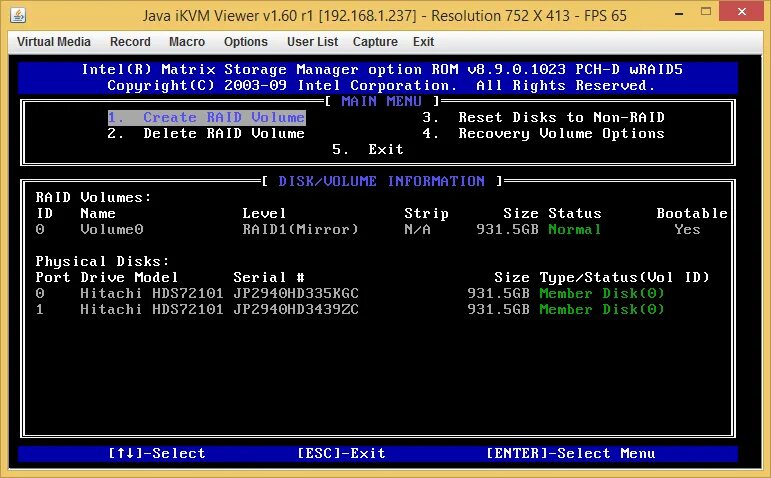Close the iKVM Viewer window
Image resolution: width=771 pixels, height=478 pixels.
tap(742, 11)
